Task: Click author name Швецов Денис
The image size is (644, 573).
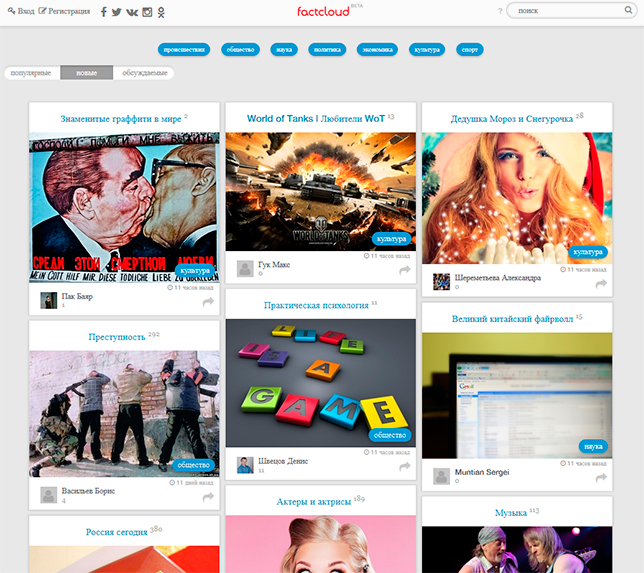Action: (x=283, y=461)
